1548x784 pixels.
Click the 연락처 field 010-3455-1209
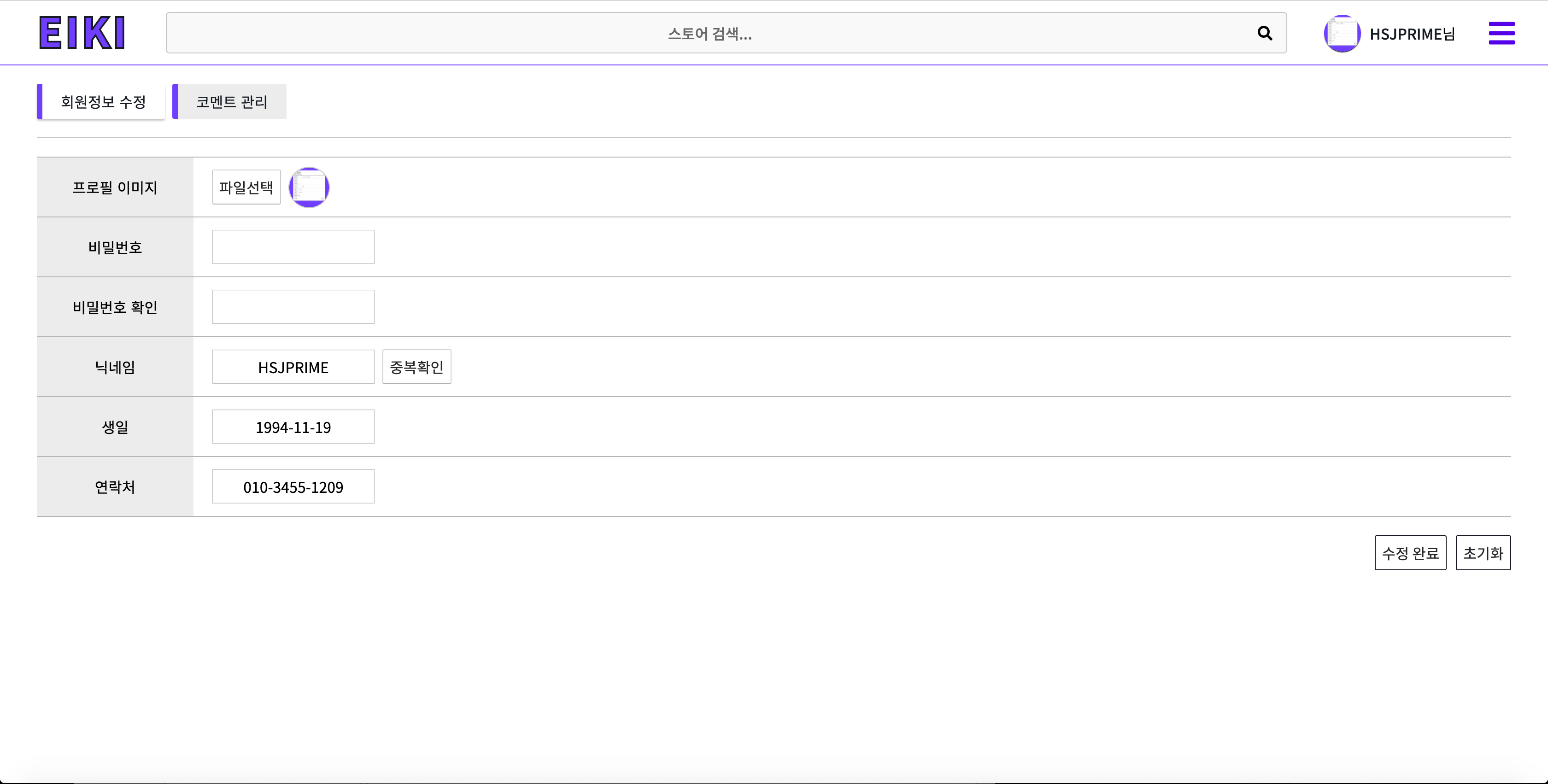point(293,486)
